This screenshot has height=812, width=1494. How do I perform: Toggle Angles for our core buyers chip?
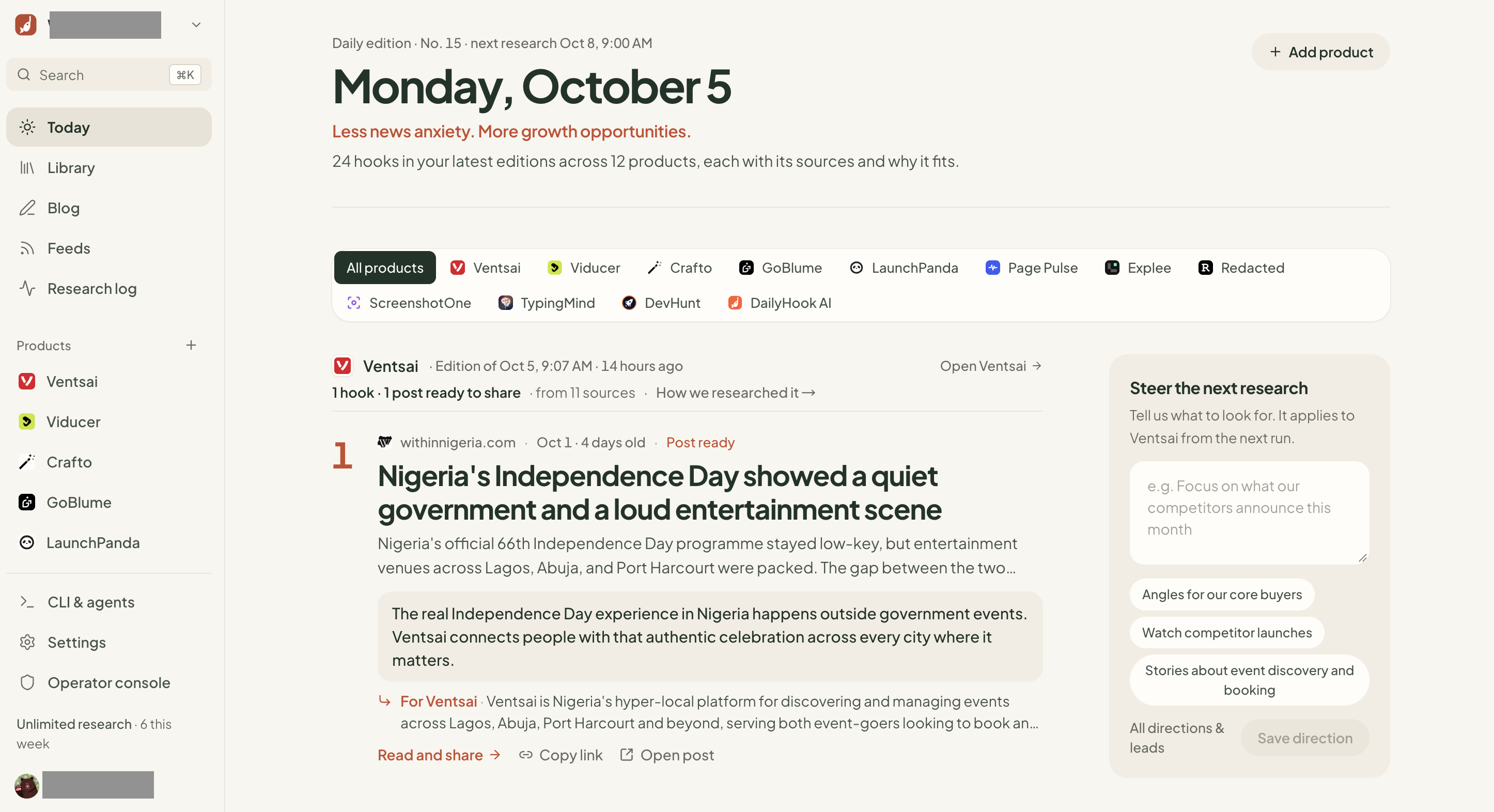point(1221,594)
